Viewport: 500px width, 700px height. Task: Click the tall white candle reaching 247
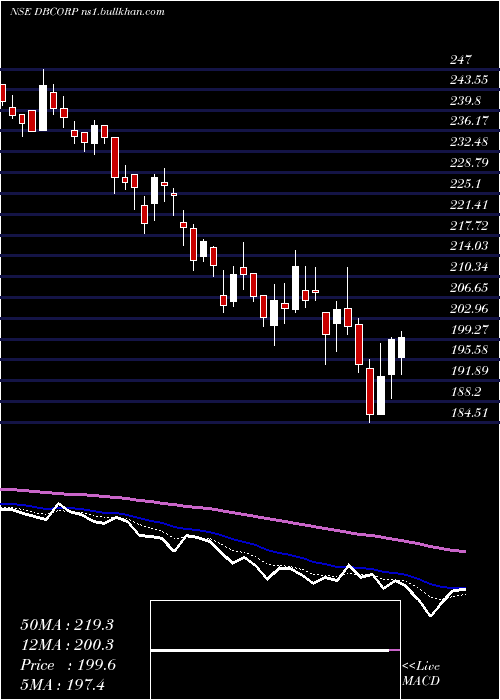tap(43, 108)
